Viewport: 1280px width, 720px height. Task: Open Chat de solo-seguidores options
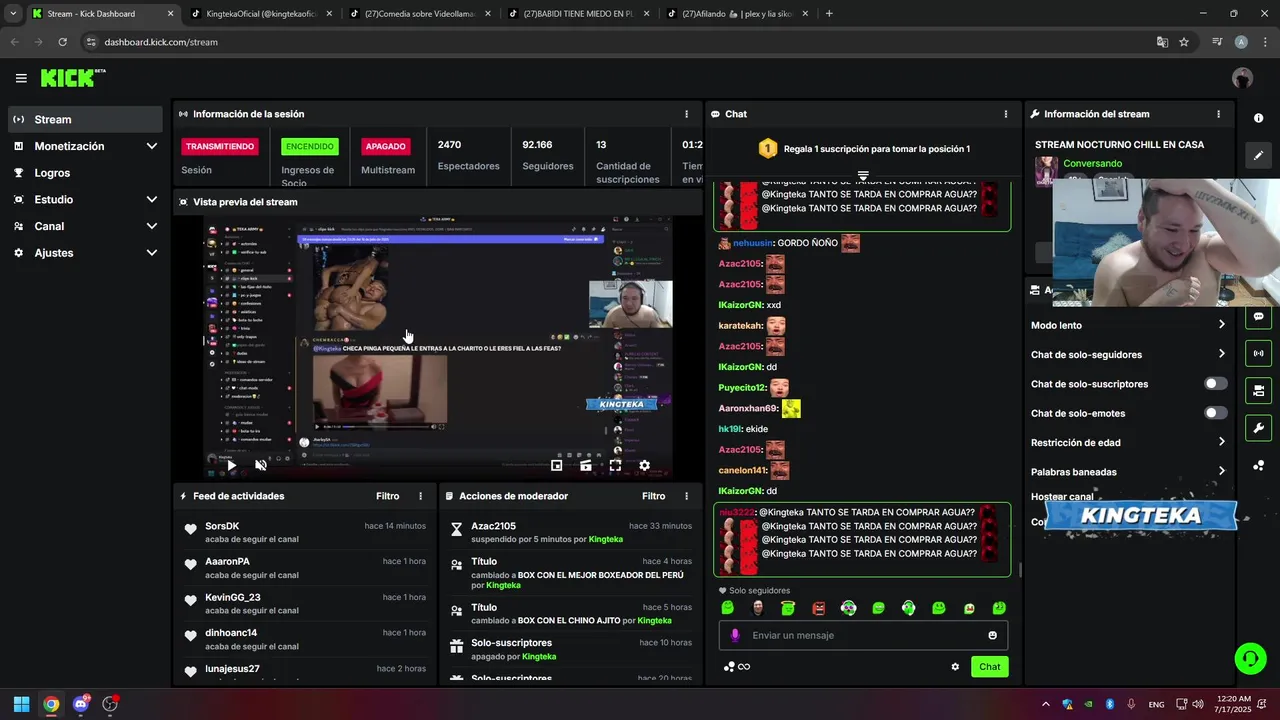click(x=1128, y=354)
